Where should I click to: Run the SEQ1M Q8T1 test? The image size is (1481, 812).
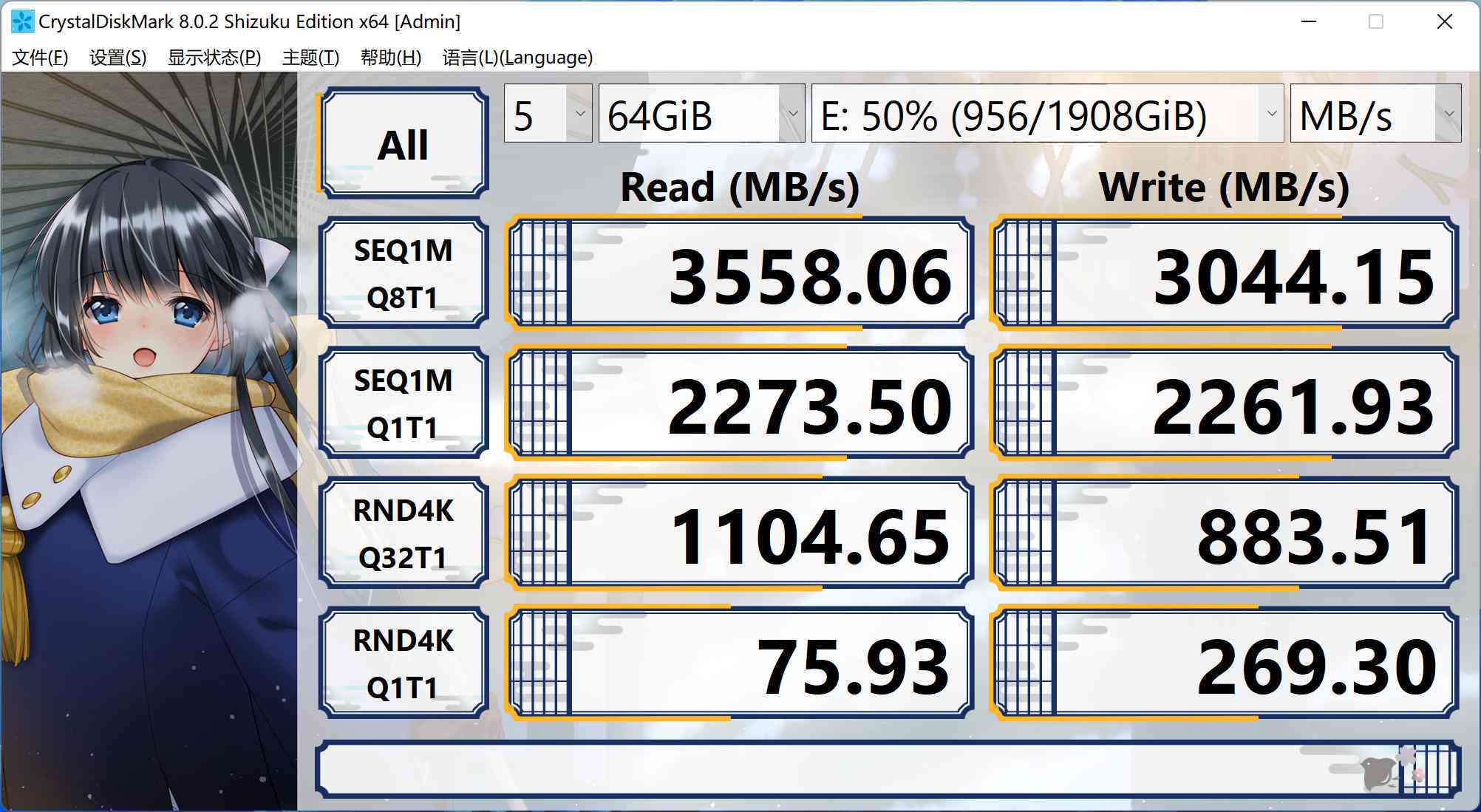coord(404,273)
